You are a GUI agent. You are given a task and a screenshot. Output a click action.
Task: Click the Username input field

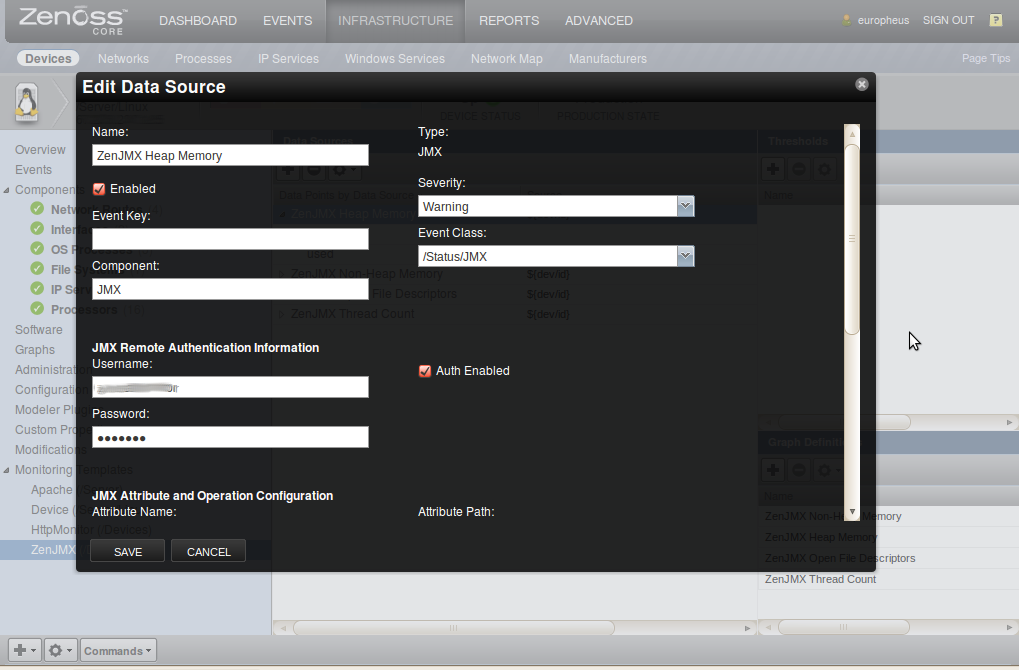(x=230, y=387)
